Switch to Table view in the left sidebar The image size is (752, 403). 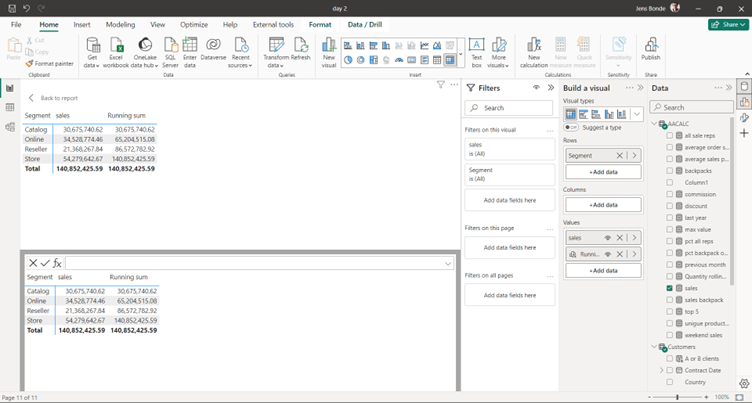[x=10, y=107]
